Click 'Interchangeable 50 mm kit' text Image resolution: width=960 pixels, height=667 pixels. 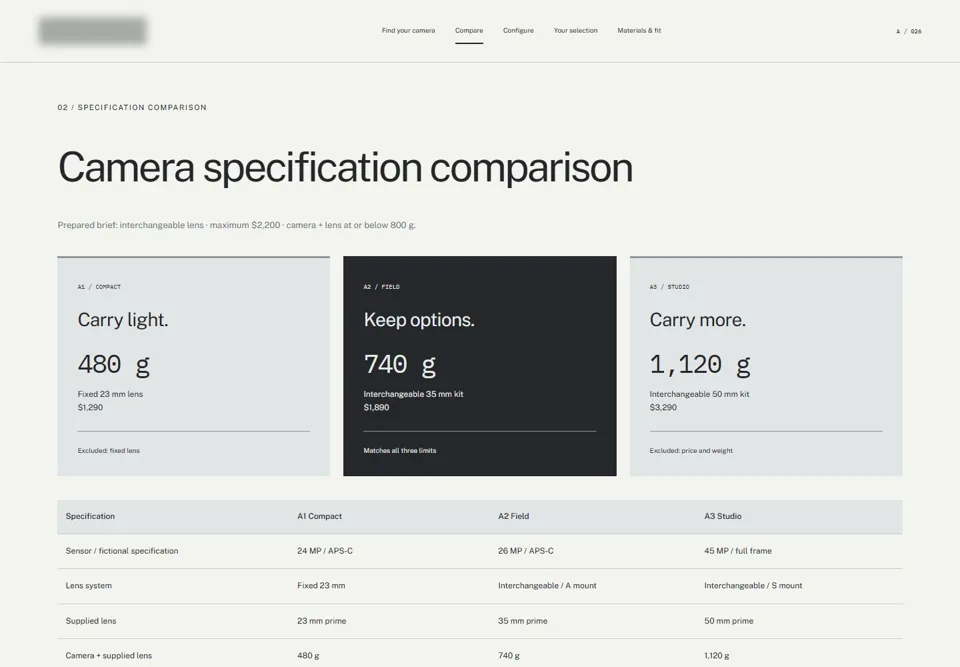tap(699, 394)
